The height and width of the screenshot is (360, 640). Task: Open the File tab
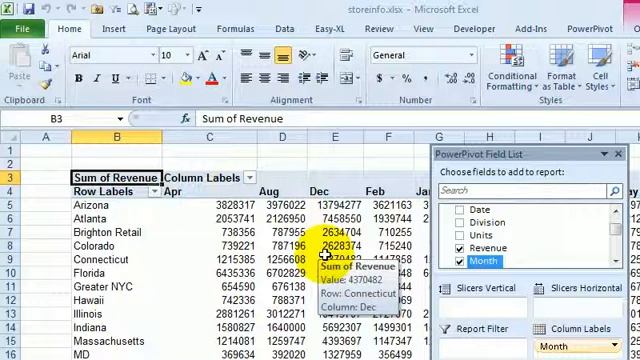[x=22, y=29]
